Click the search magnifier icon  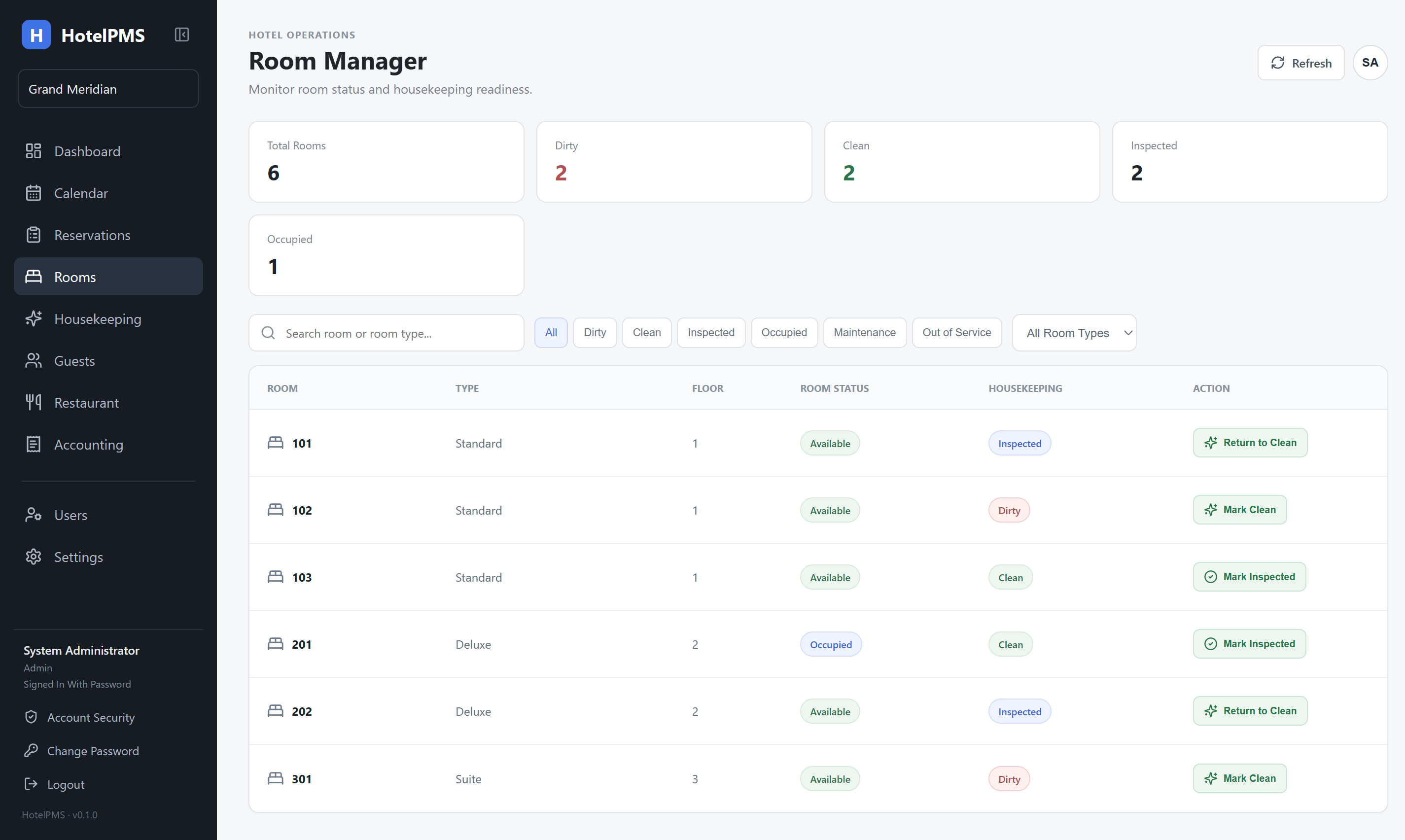tap(268, 333)
